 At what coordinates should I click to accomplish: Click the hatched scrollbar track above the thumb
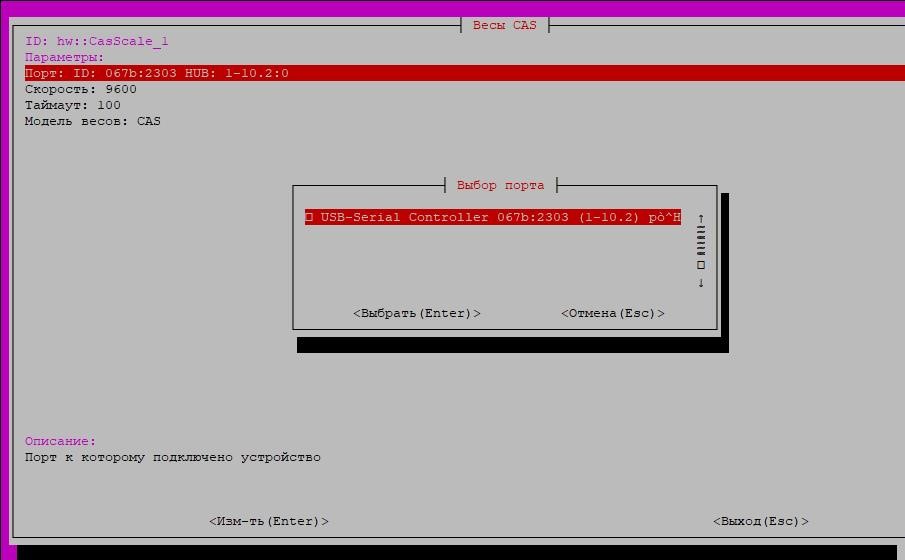pyautogui.click(x=701, y=241)
